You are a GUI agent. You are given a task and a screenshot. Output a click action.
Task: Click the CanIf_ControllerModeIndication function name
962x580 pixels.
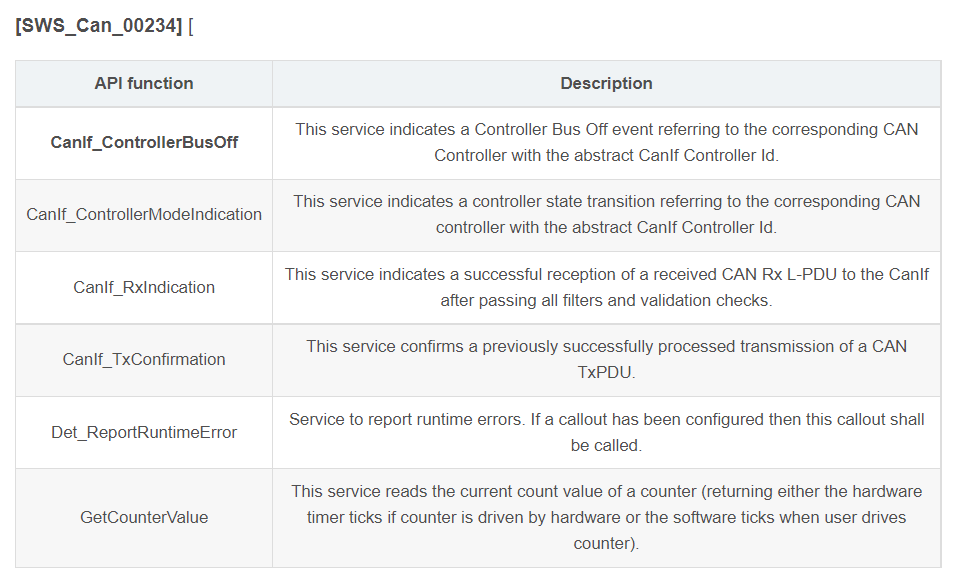tap(144, 215)
